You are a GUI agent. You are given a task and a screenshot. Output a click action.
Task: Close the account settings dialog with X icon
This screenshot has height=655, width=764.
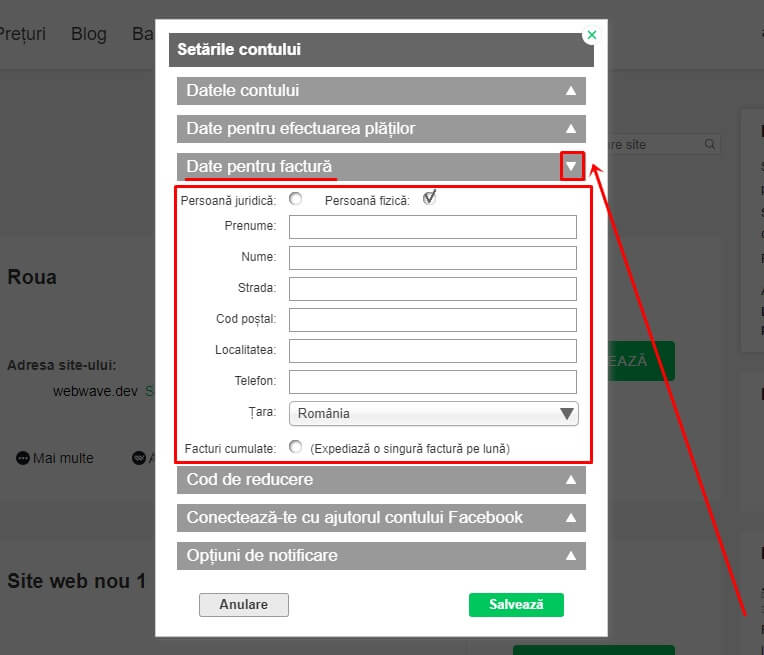(592, 35)
